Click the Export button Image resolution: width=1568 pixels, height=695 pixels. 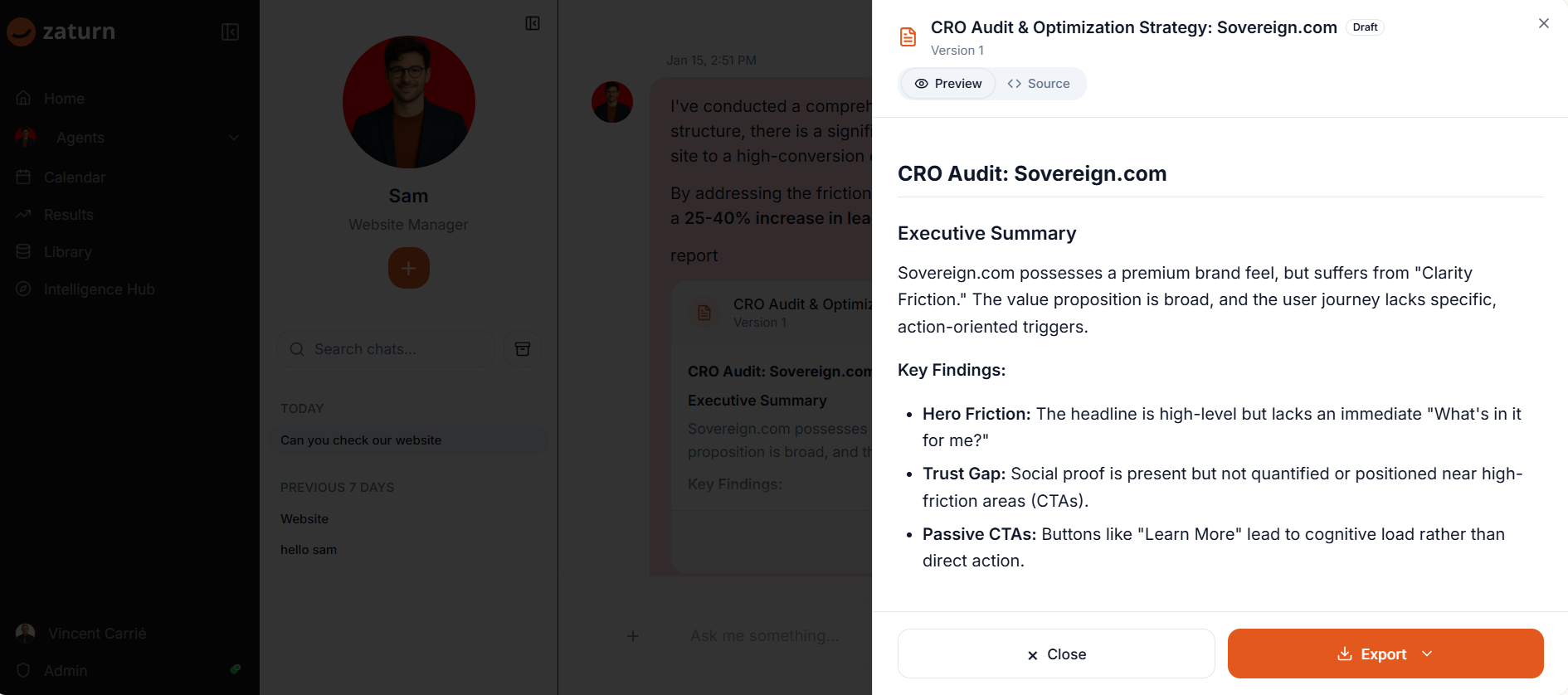pos(1372,654)
